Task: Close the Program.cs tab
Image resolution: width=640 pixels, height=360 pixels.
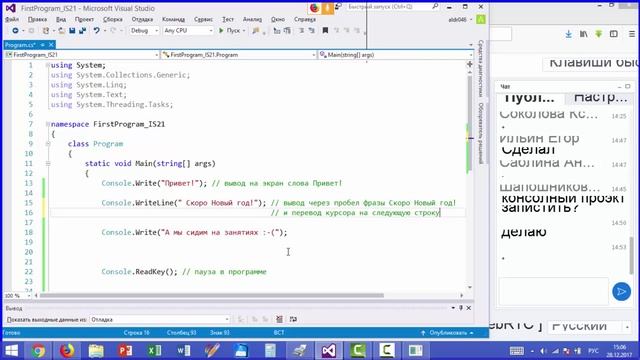Action: (51, 45)
